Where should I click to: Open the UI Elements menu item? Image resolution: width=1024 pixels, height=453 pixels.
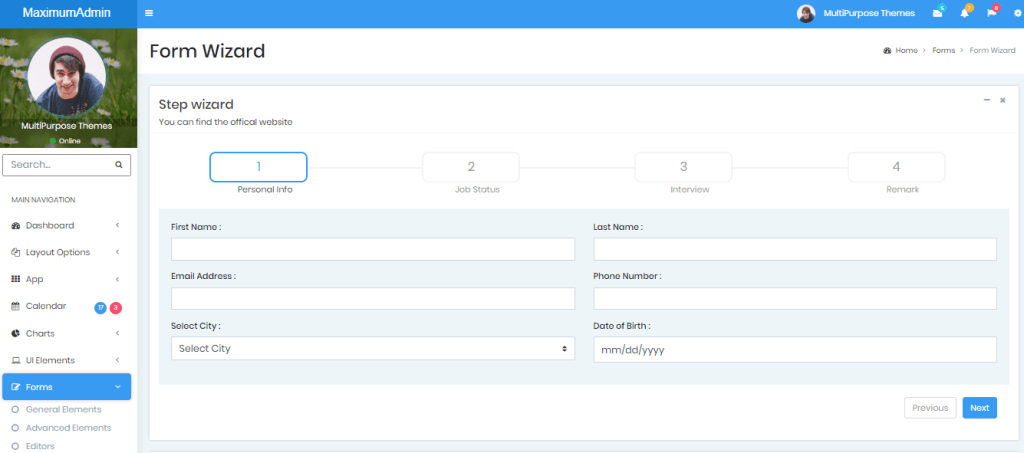pos(67,360)
